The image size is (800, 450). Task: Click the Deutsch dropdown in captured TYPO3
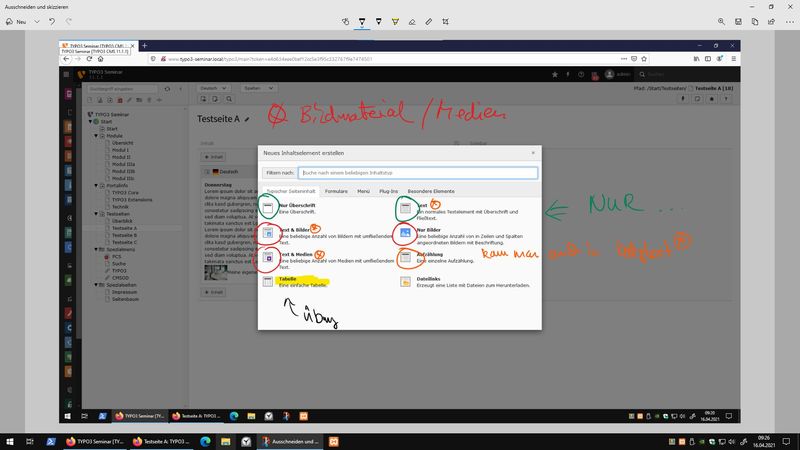(213, 88)
